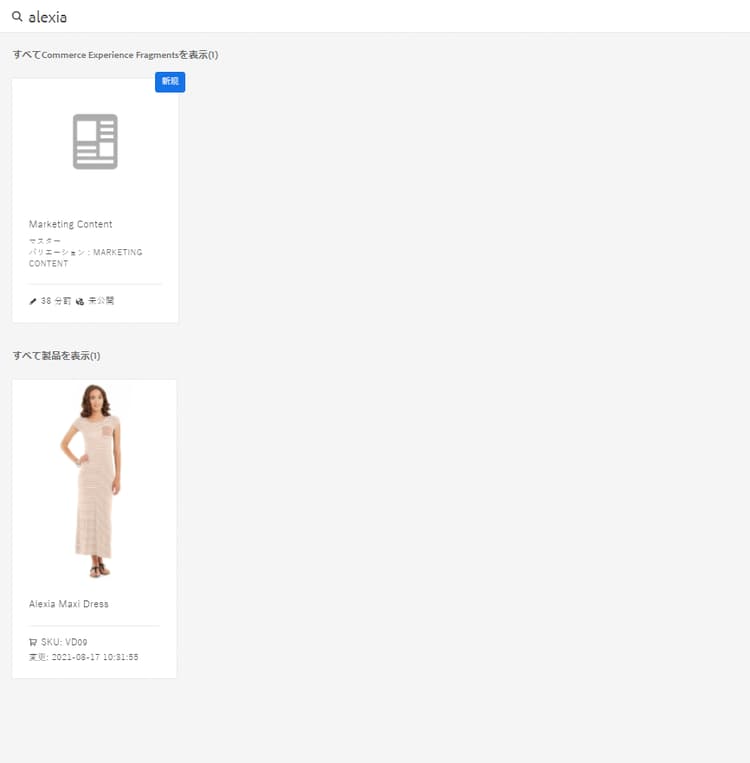Click the SKU: VD09 text
The image size is (750, 763).
(64, 642)
